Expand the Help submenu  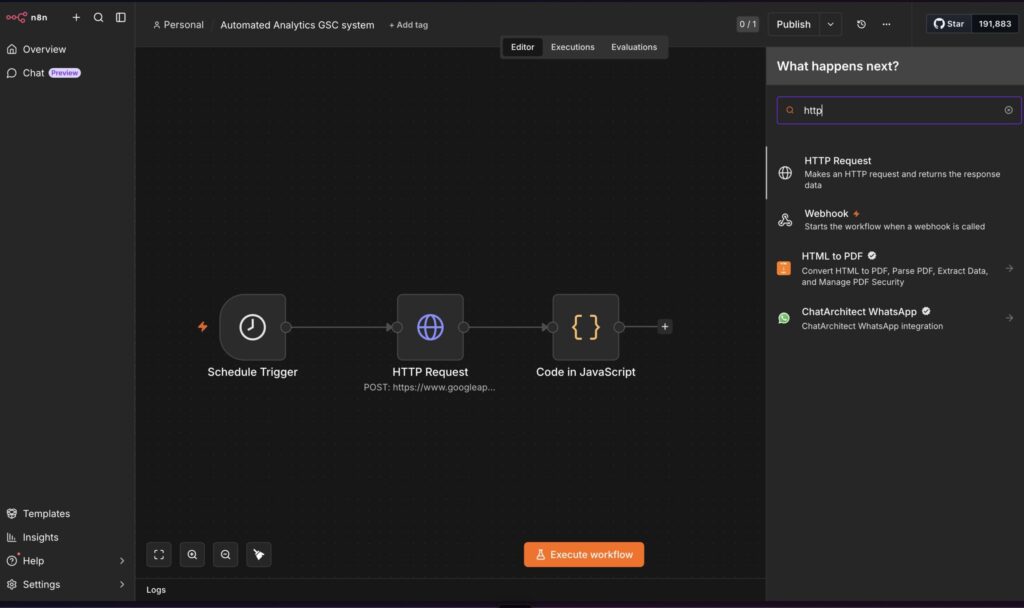[121, 560]
